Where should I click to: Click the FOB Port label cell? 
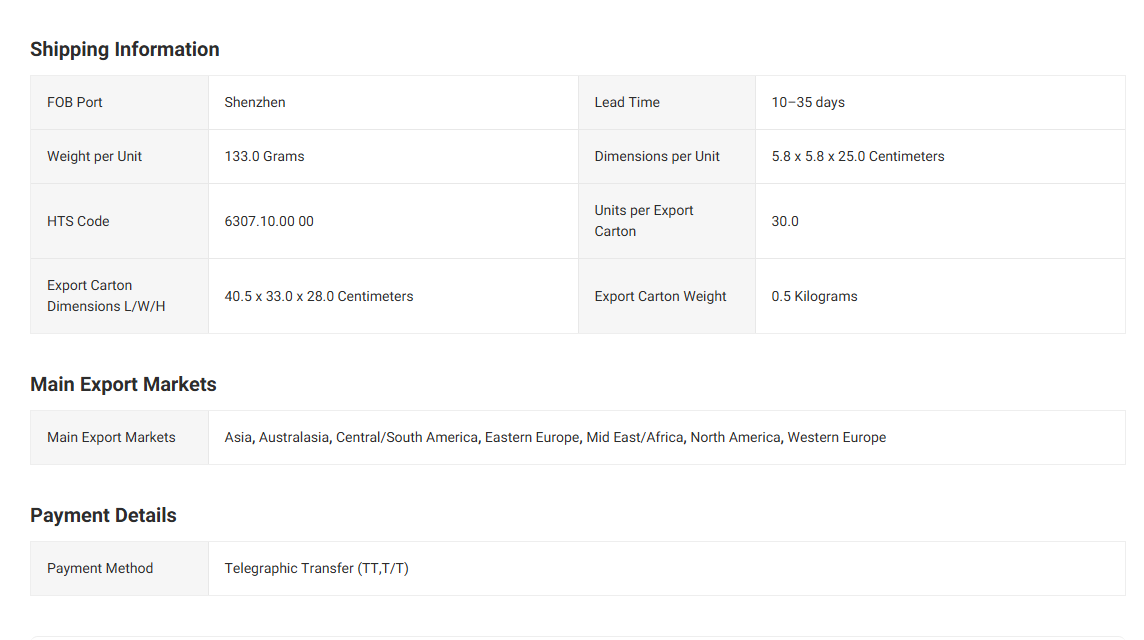[75, 102]
